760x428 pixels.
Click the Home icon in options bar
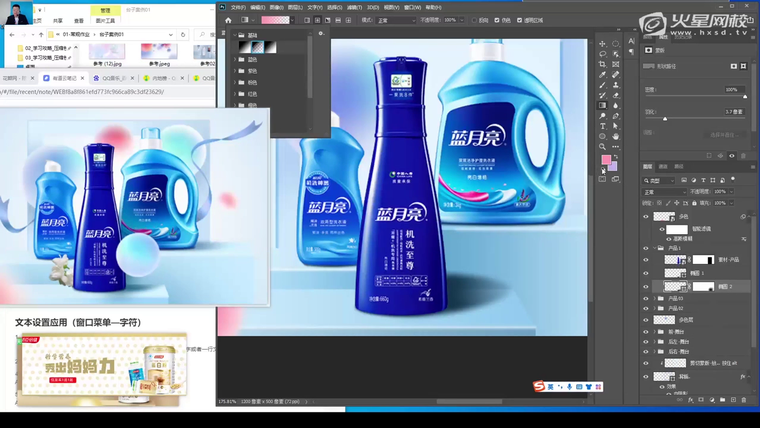(228, 19)
